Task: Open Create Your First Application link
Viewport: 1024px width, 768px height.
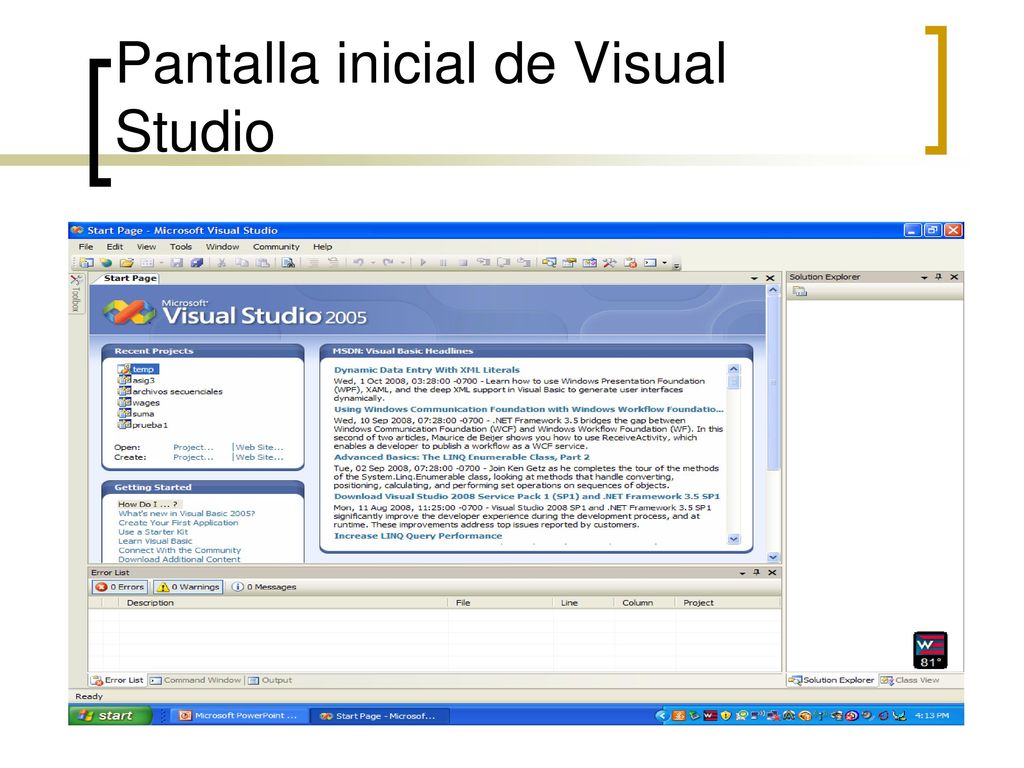Action: [178, 522]
